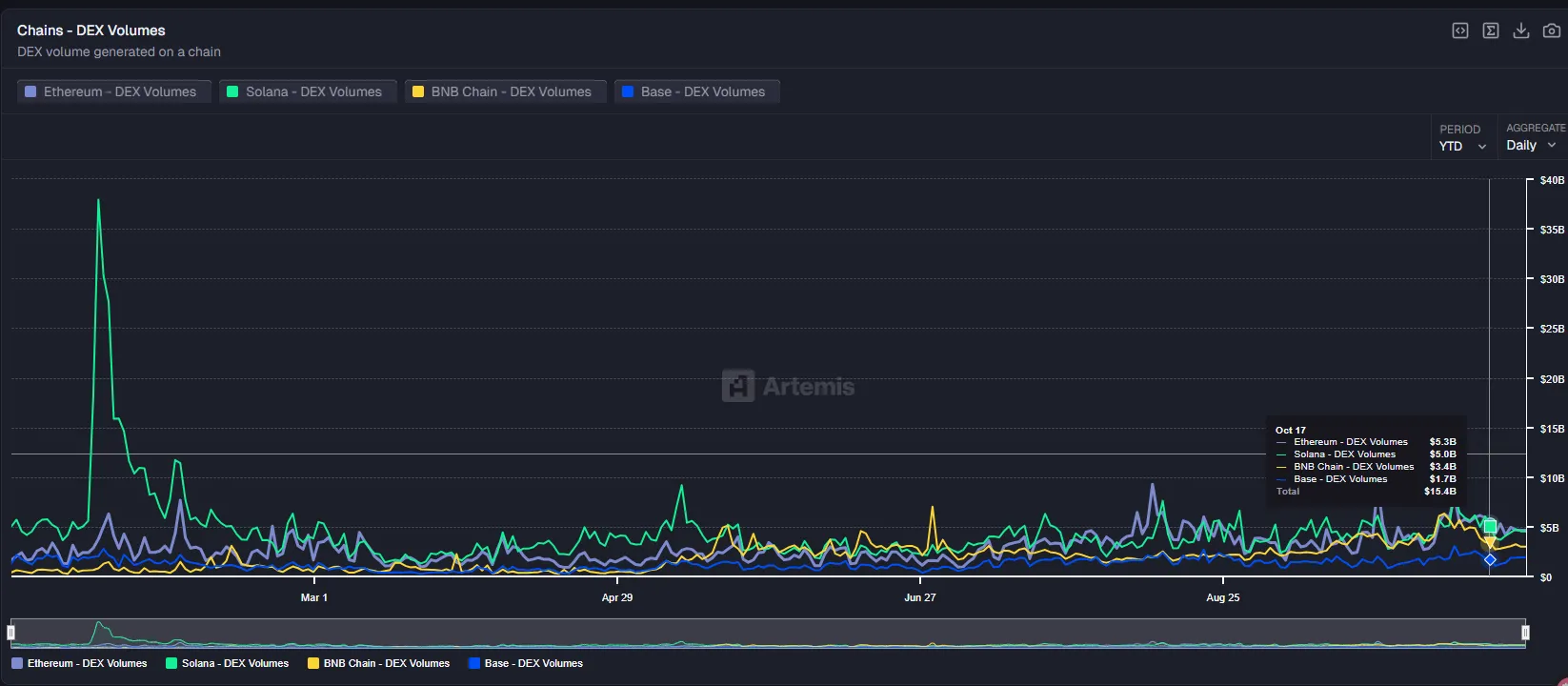The image size is (1568, 686).
Task: Click BNB Chain - DEX Volumes bottom legend
Action: [378, 663]
